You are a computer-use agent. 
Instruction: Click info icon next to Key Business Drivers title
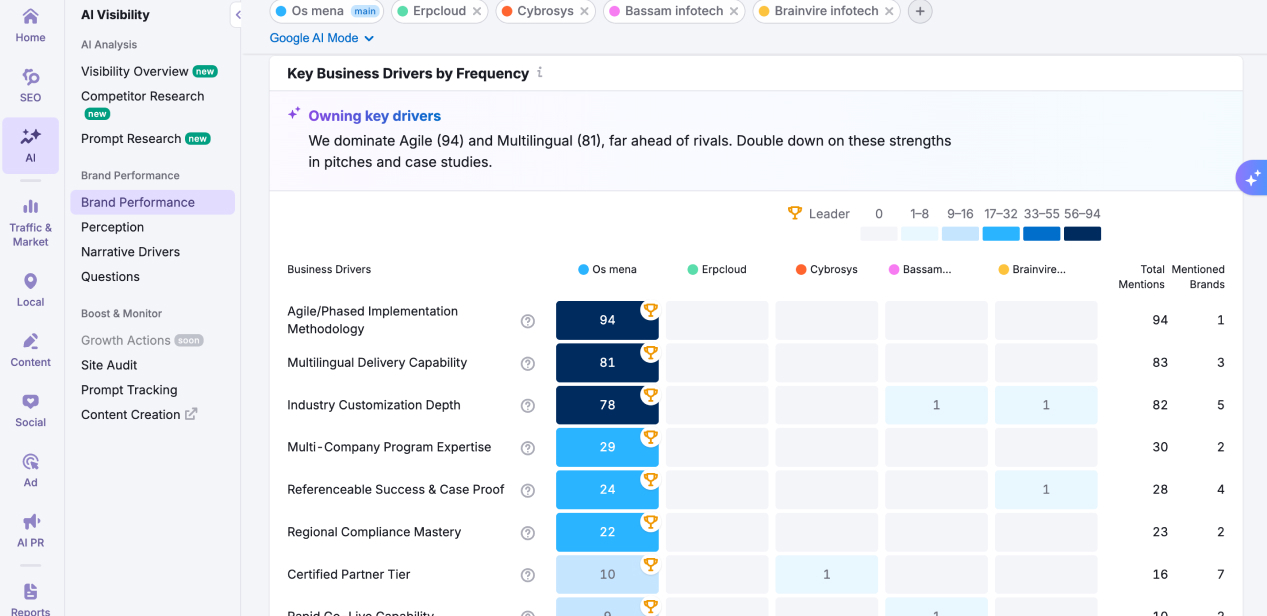540,73
